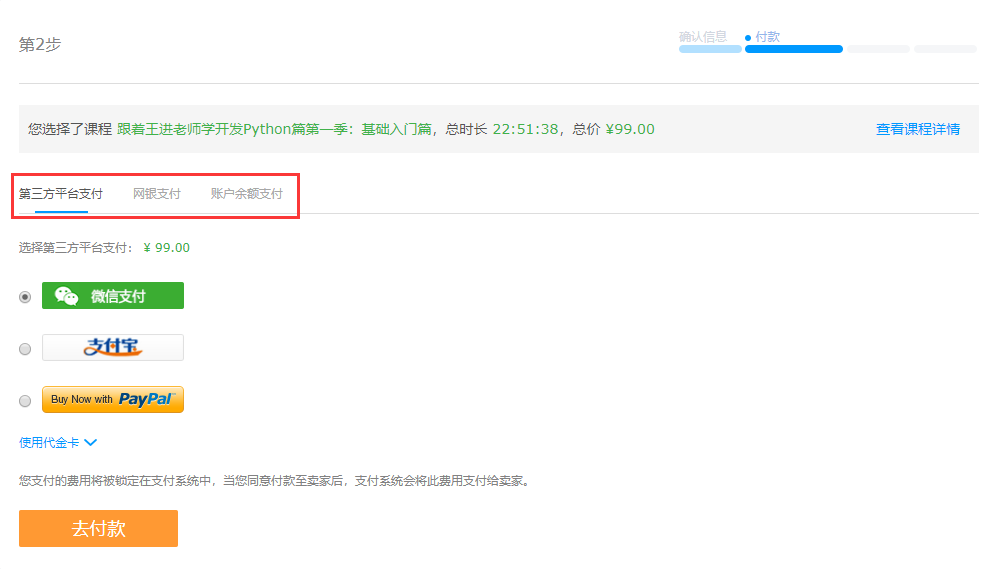Open the 查看课程详情 link
Image resolution: width=994 pixels, height=569 pixels.
[x=917, y=129]
